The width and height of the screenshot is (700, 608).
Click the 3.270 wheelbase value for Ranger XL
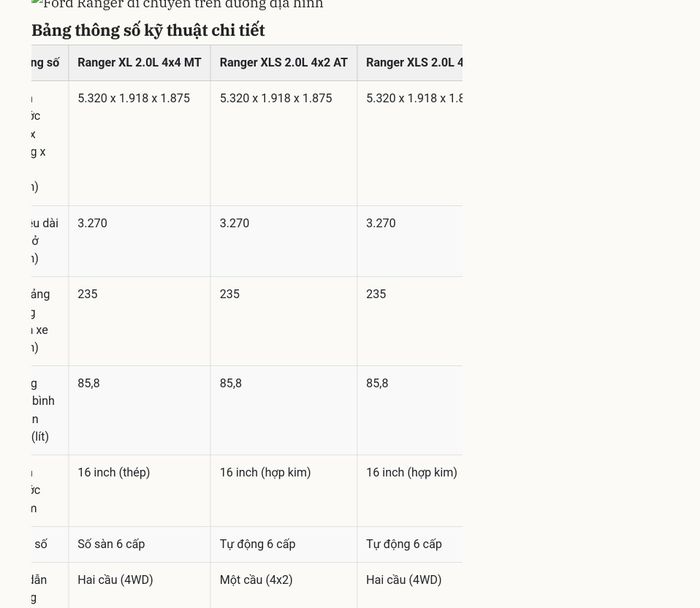pyautogui.click(x=92, y=223)
